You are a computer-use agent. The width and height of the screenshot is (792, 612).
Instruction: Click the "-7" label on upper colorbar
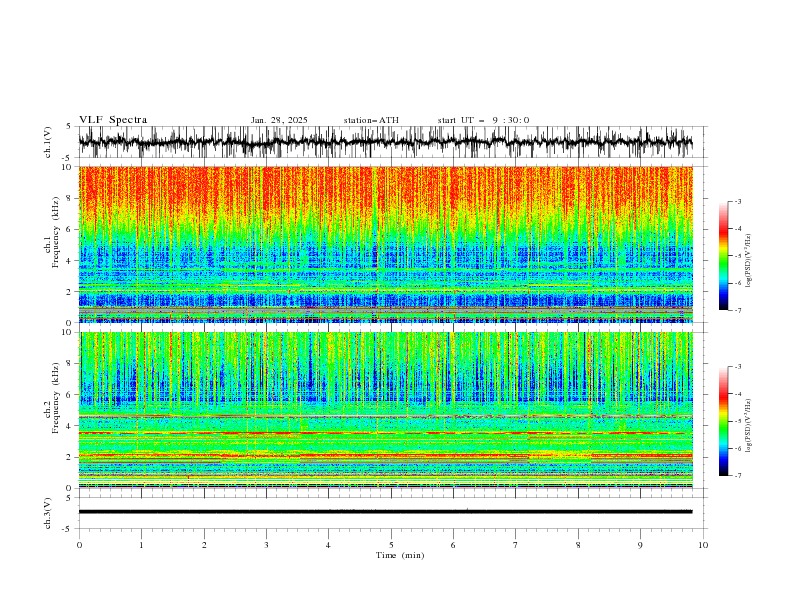pos(738,310)
